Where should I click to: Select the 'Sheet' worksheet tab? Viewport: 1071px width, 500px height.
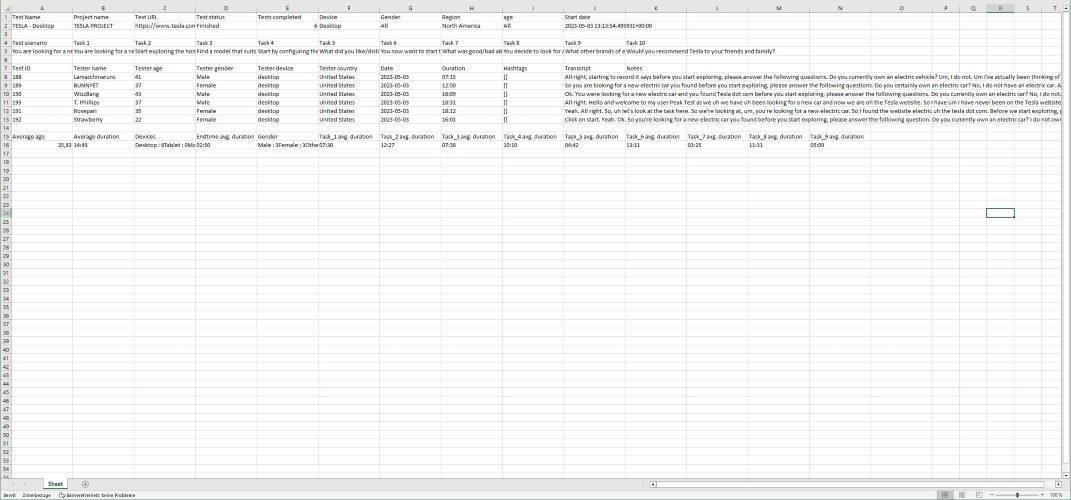pos(55,484)
